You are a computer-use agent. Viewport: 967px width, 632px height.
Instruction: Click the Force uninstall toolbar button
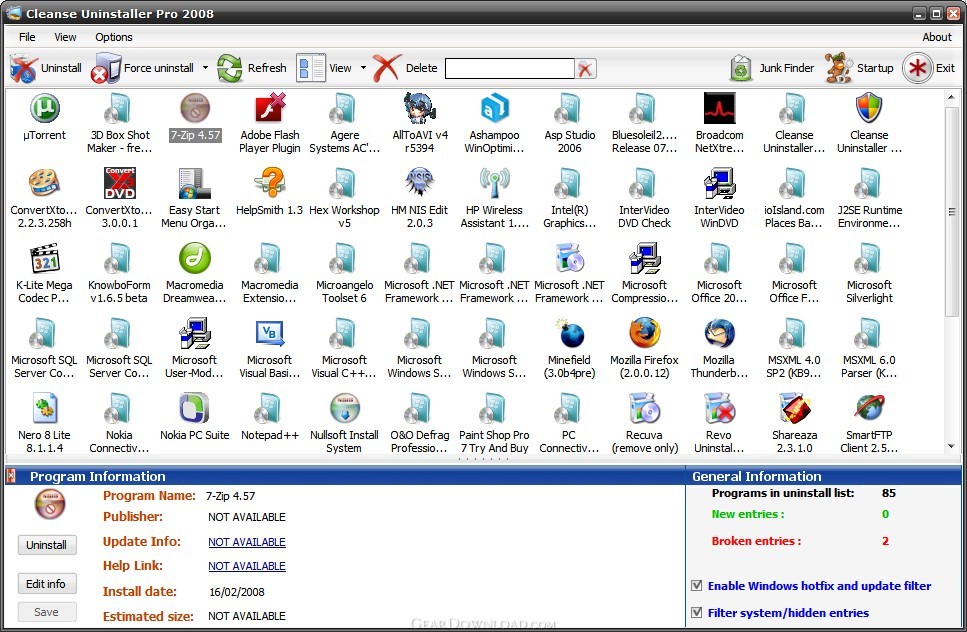click(143, 68)
